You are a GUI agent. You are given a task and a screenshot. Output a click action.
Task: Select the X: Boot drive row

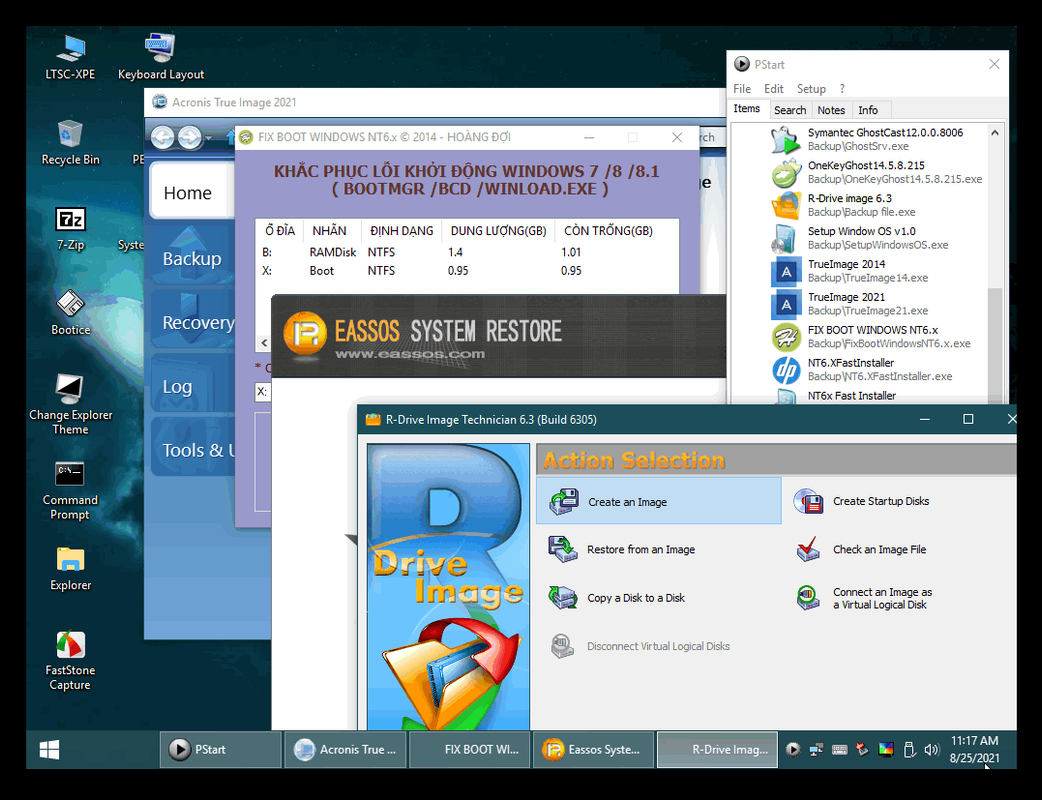point(467,271)
